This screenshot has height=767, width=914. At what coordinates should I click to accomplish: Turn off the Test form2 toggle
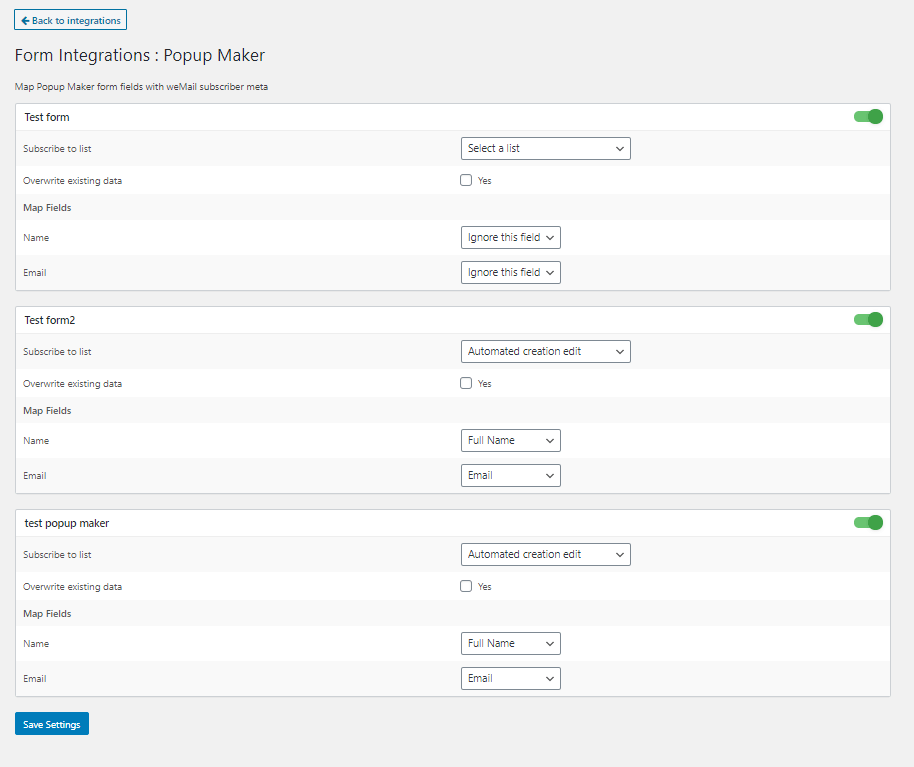click(868, 319)
